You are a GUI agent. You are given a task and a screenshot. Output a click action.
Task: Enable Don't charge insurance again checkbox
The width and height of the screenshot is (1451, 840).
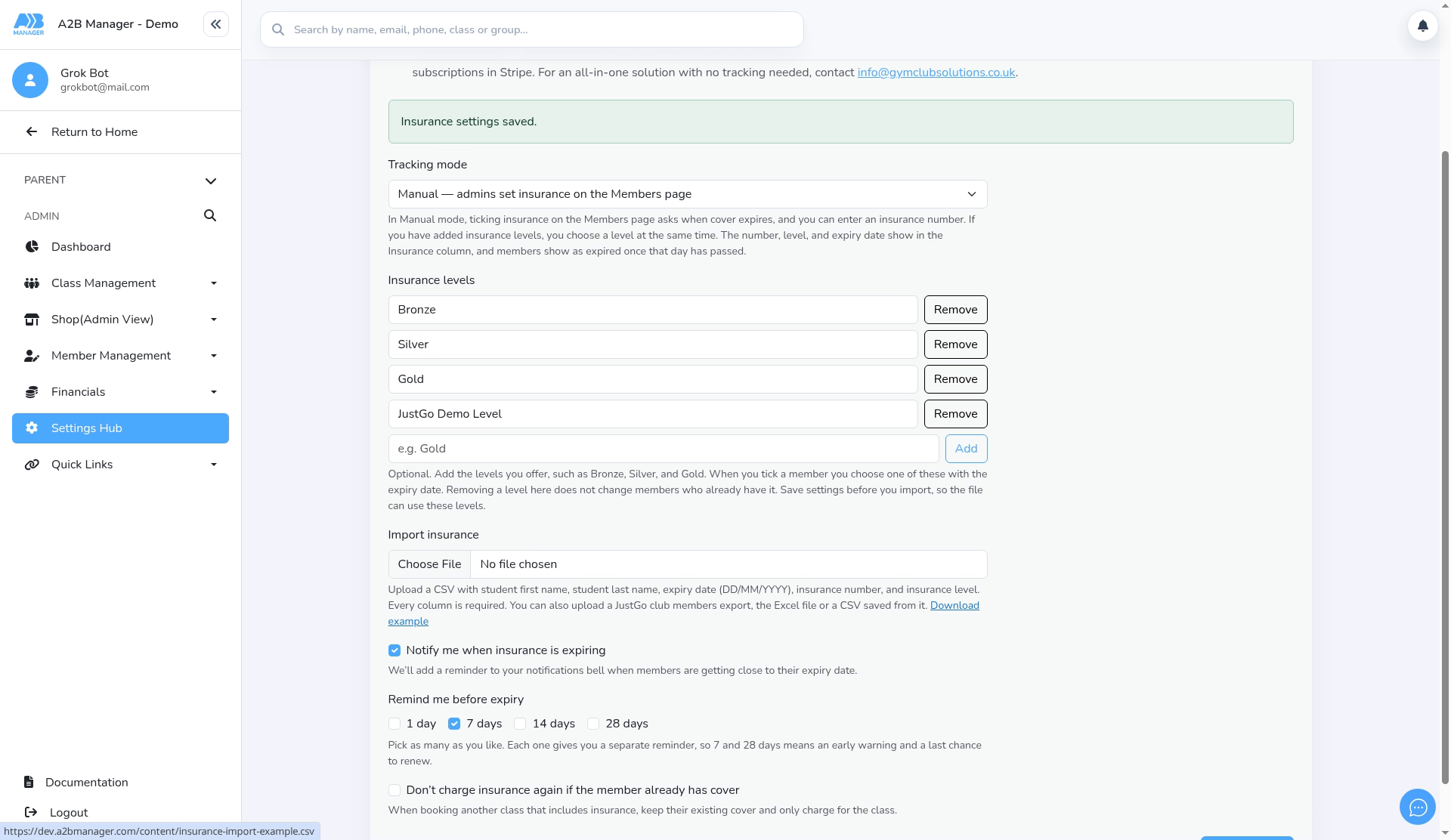click(x=394, y=790)
